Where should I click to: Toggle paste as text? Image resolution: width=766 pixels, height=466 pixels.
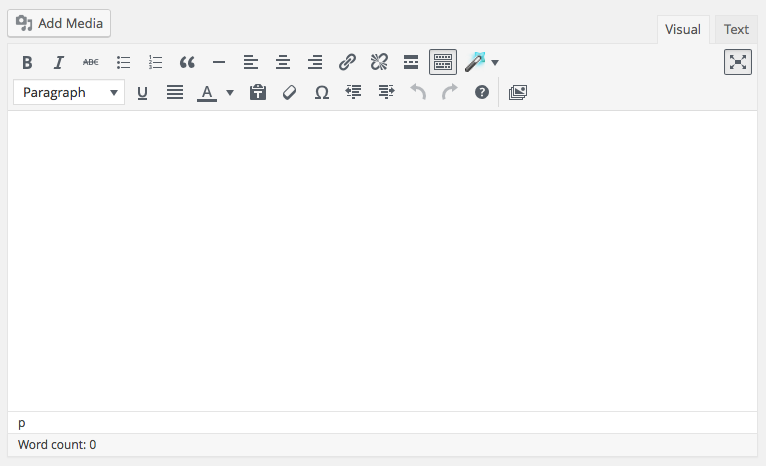tap(258, 92)
